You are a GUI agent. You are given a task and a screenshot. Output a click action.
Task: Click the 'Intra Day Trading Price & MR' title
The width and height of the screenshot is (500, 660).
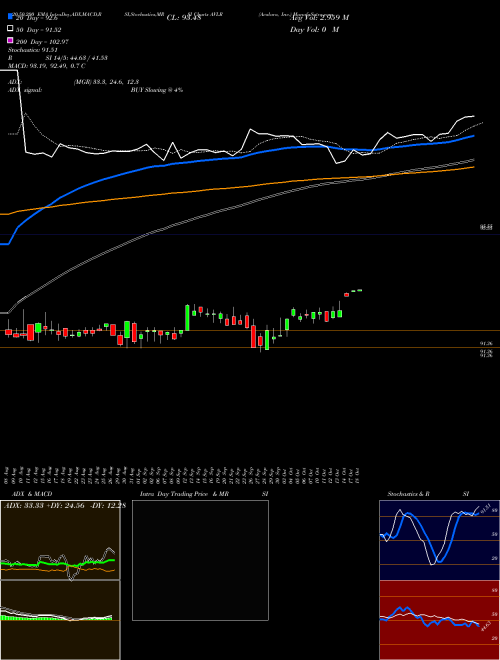(x=184, y=494)
